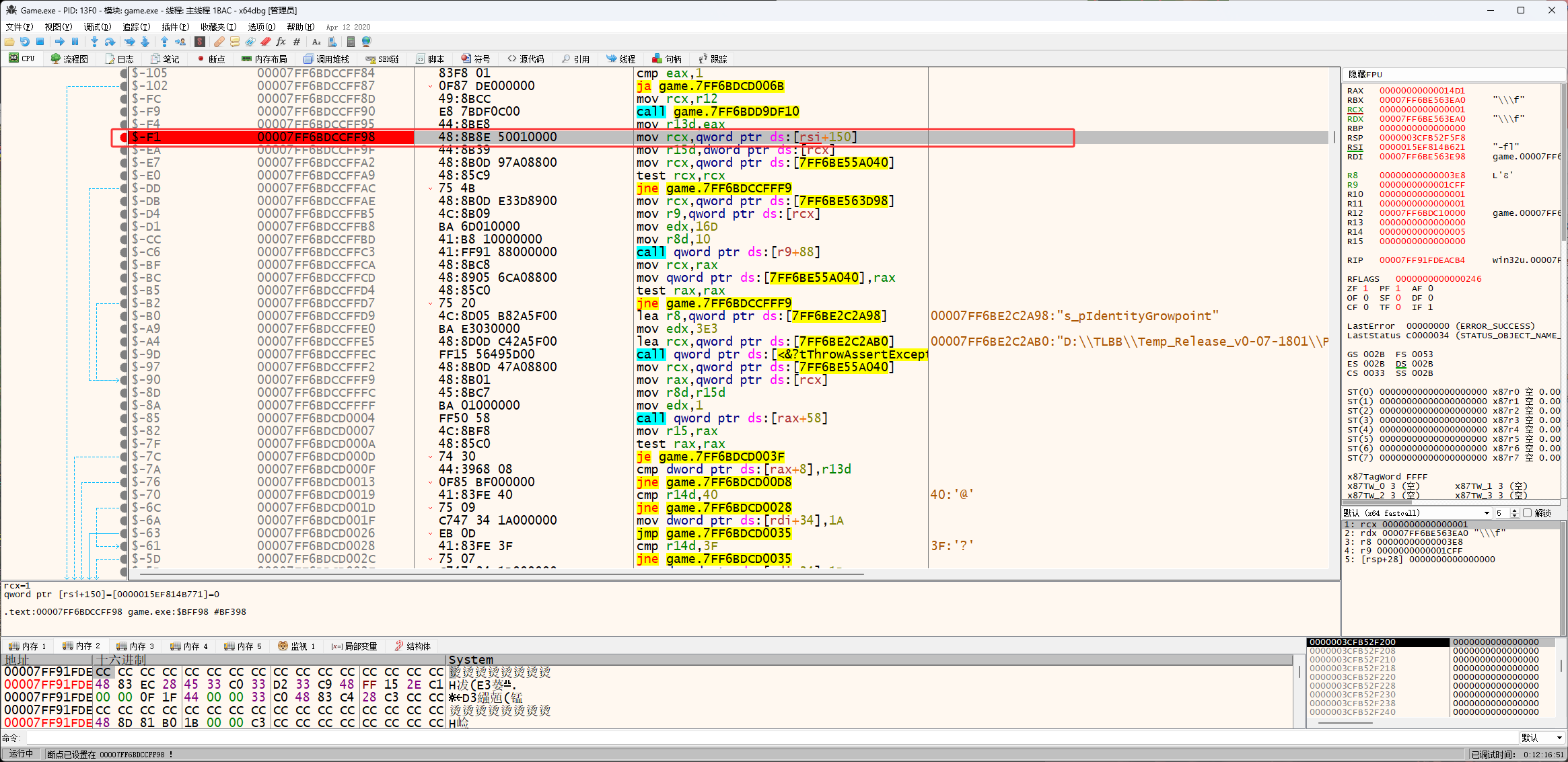Increase the argument count stepper
This screenshot has height=762, width=1568.
[1514, 510]
